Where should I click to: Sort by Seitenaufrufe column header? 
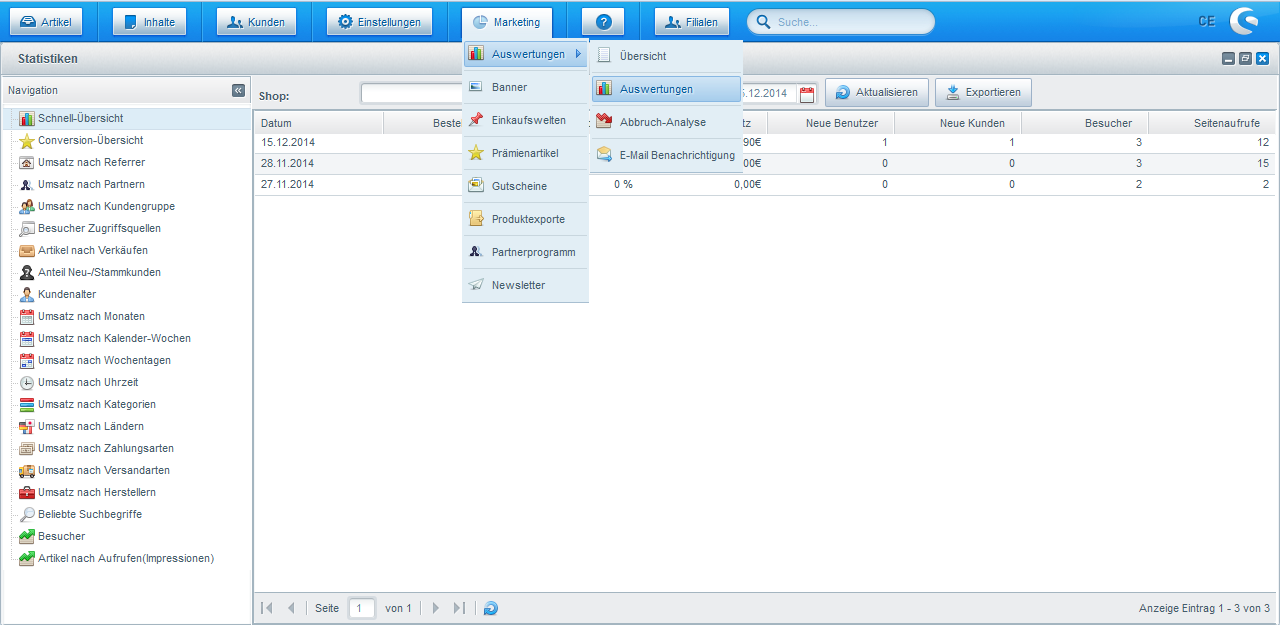point(1211,123)
